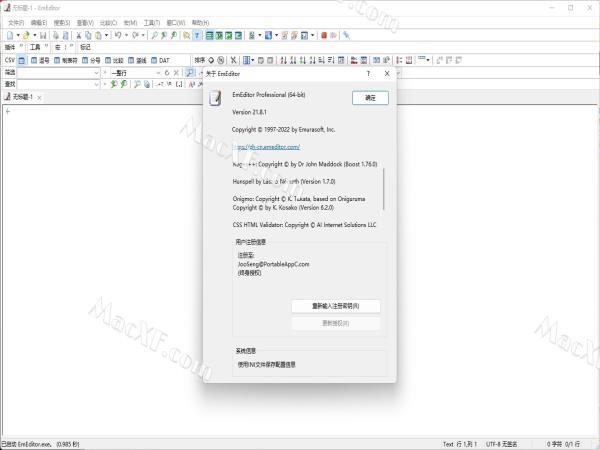Click the EmEditor app icon in the About dialog
This screenshot has width=600, height=450.
pos(215,98)
